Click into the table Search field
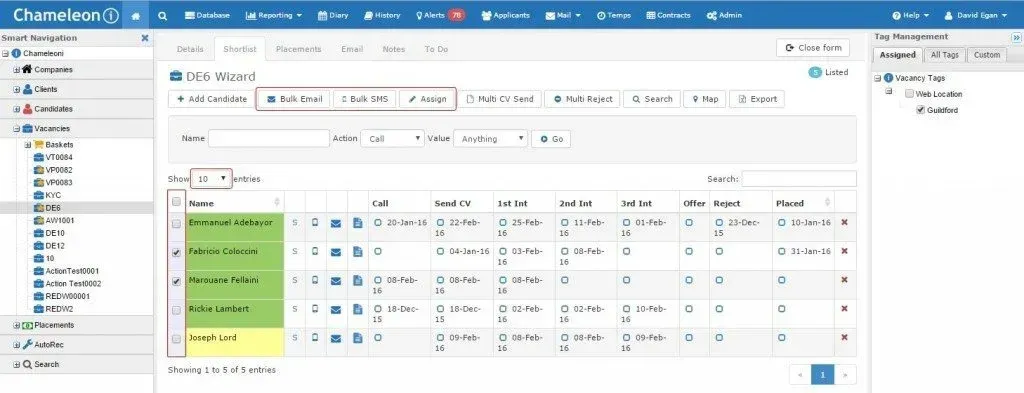1024x393 pixels. [x=799, y=179]
